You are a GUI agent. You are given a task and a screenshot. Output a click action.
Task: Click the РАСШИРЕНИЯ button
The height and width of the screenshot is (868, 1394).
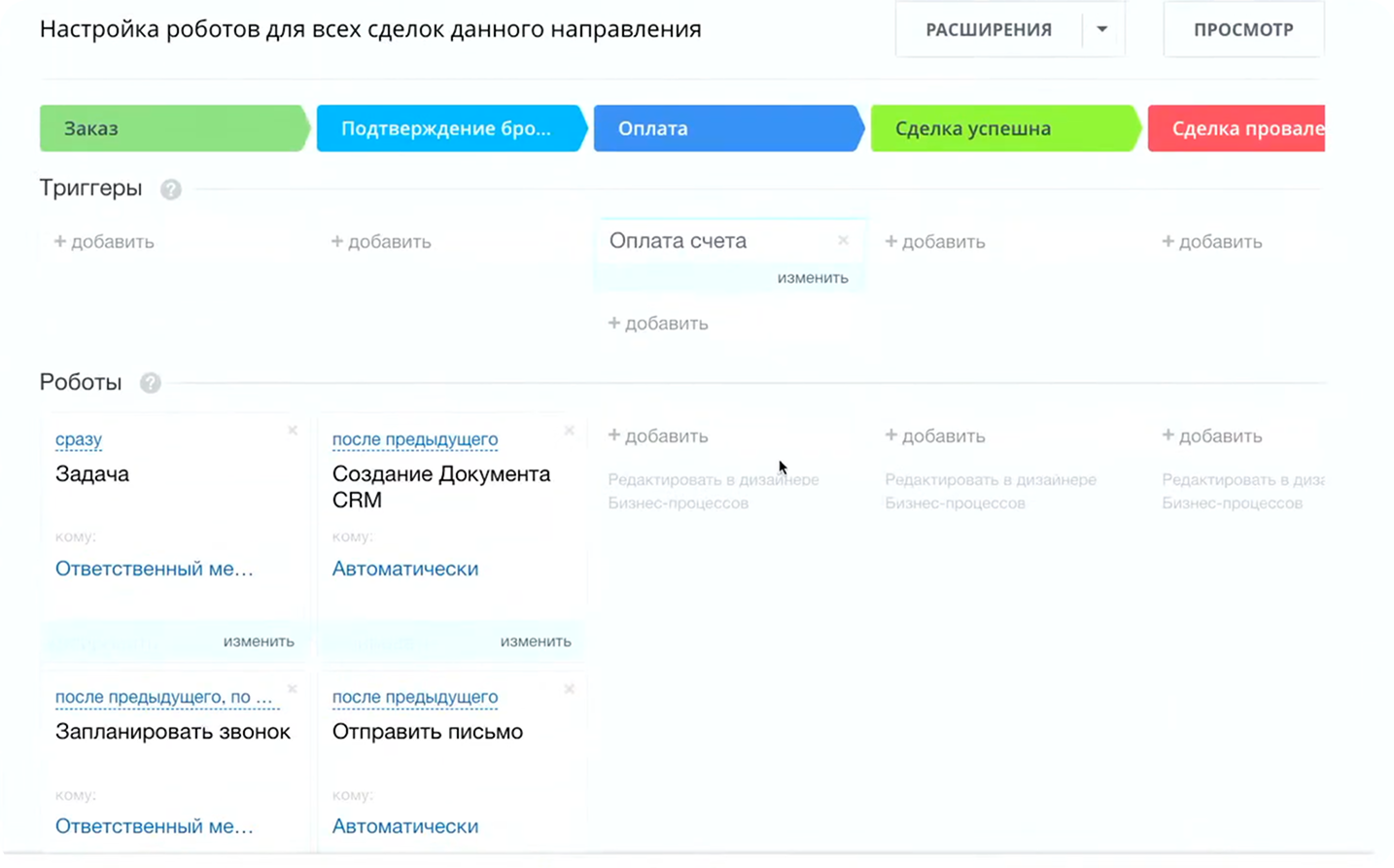point(989,29)
